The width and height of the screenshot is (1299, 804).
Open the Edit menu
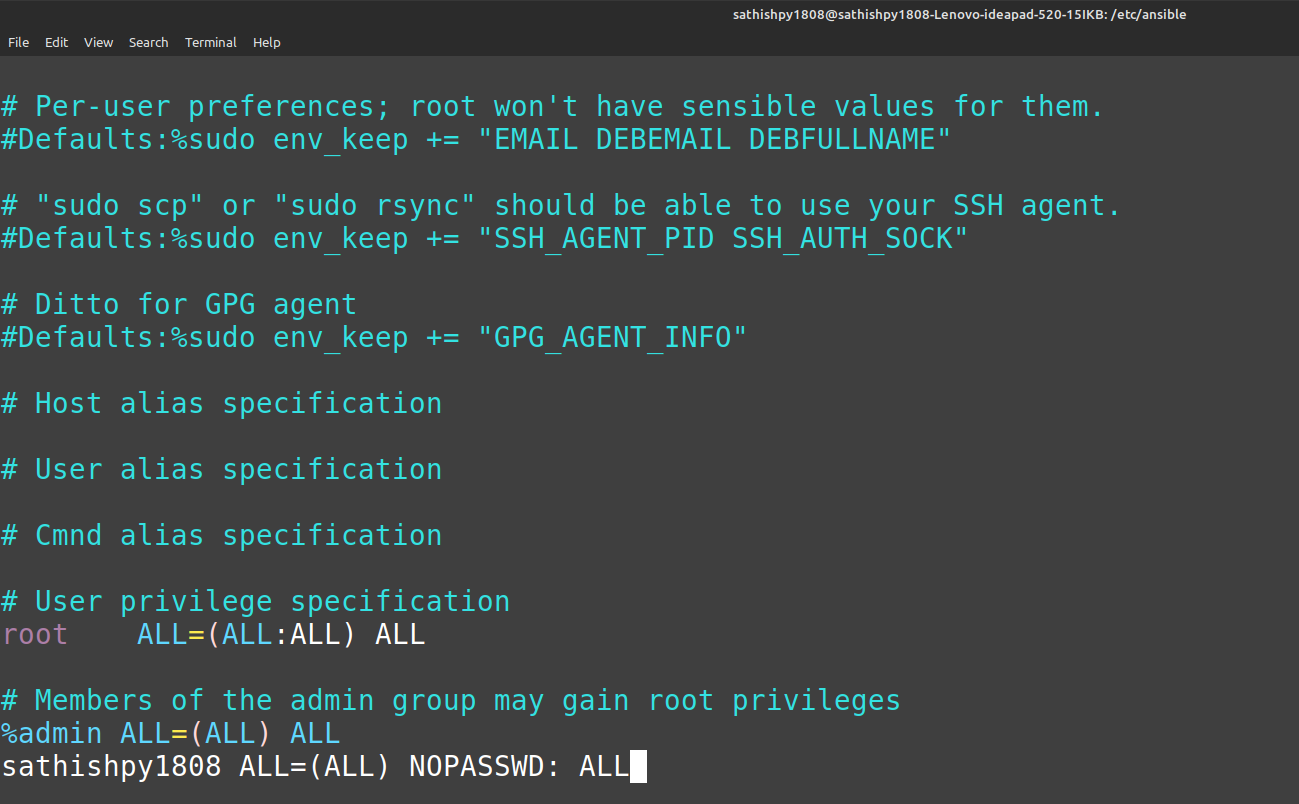(x=56, y=42)
